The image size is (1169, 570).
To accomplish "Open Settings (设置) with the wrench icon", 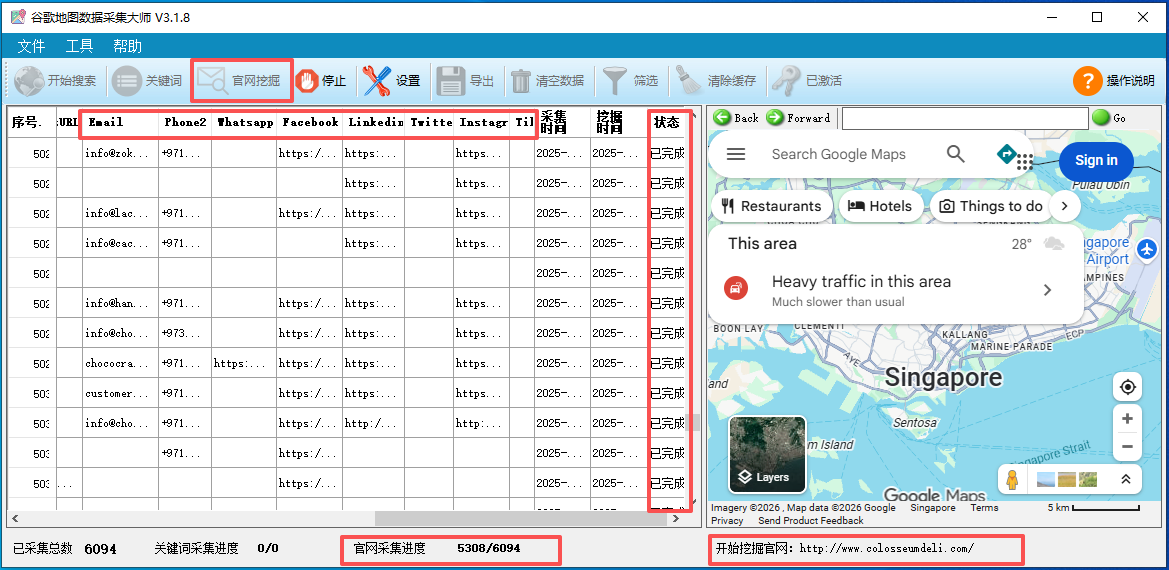I will [377, 81].
